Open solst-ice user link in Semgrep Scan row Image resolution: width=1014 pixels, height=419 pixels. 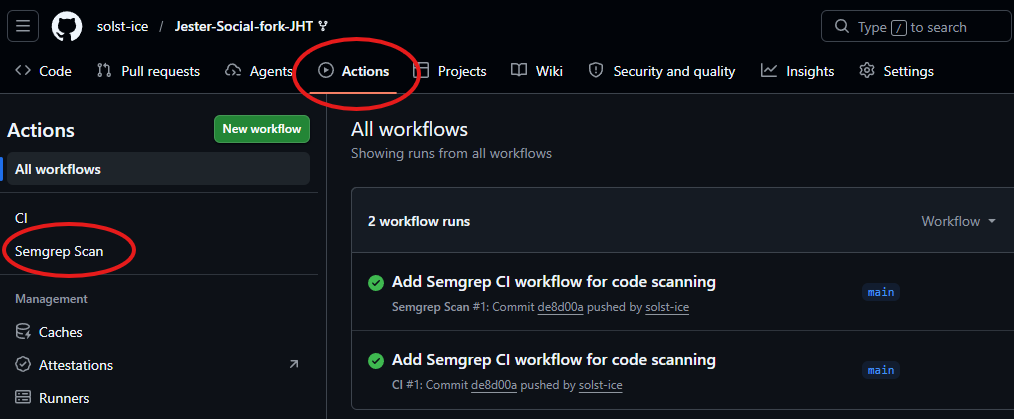click(x=667, y=308)
